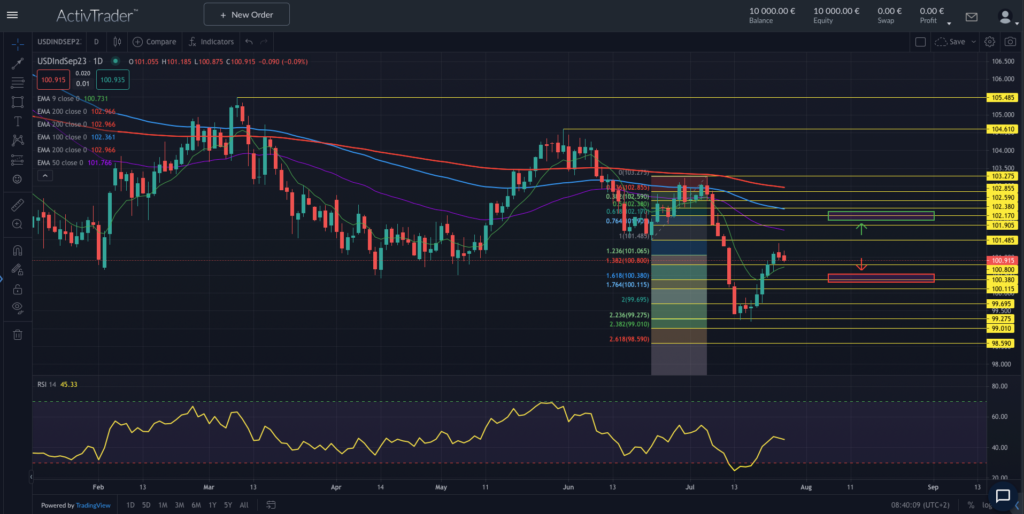Open chart settings gear
Viewport: 1024px width, 514px height.
(990, 42)
